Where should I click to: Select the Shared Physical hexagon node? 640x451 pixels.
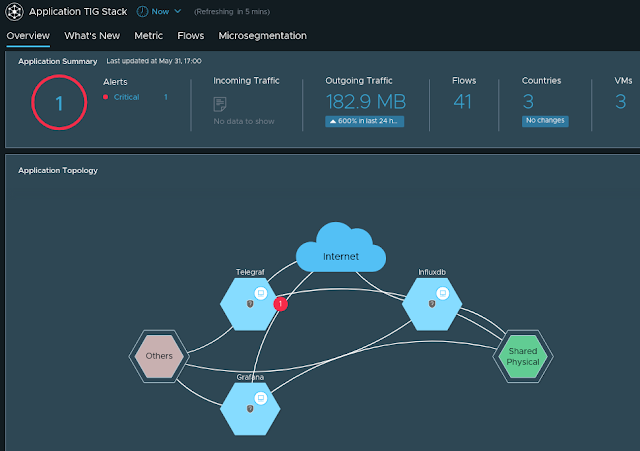[523, 356]
